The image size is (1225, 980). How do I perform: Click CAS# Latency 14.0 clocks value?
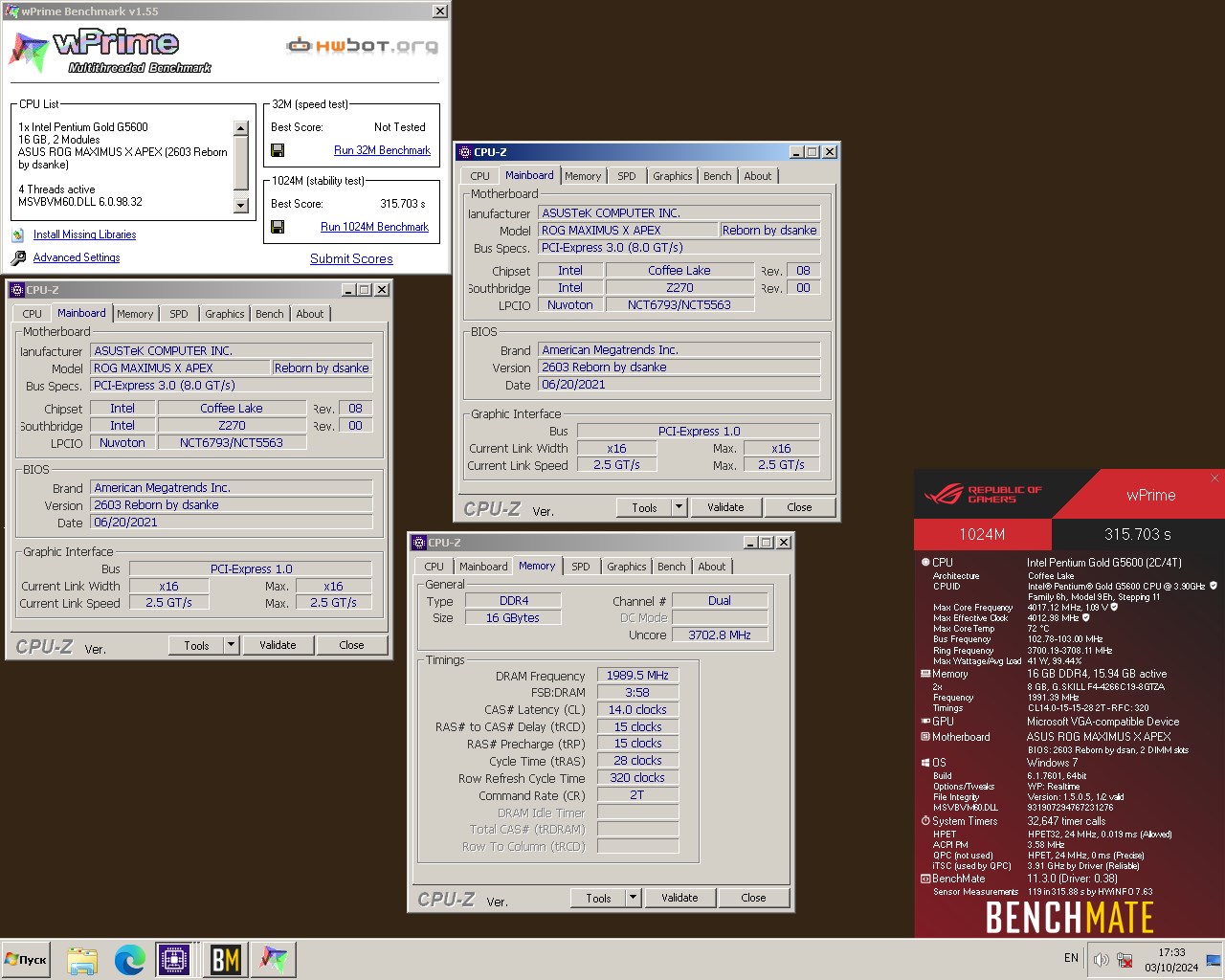637,710
